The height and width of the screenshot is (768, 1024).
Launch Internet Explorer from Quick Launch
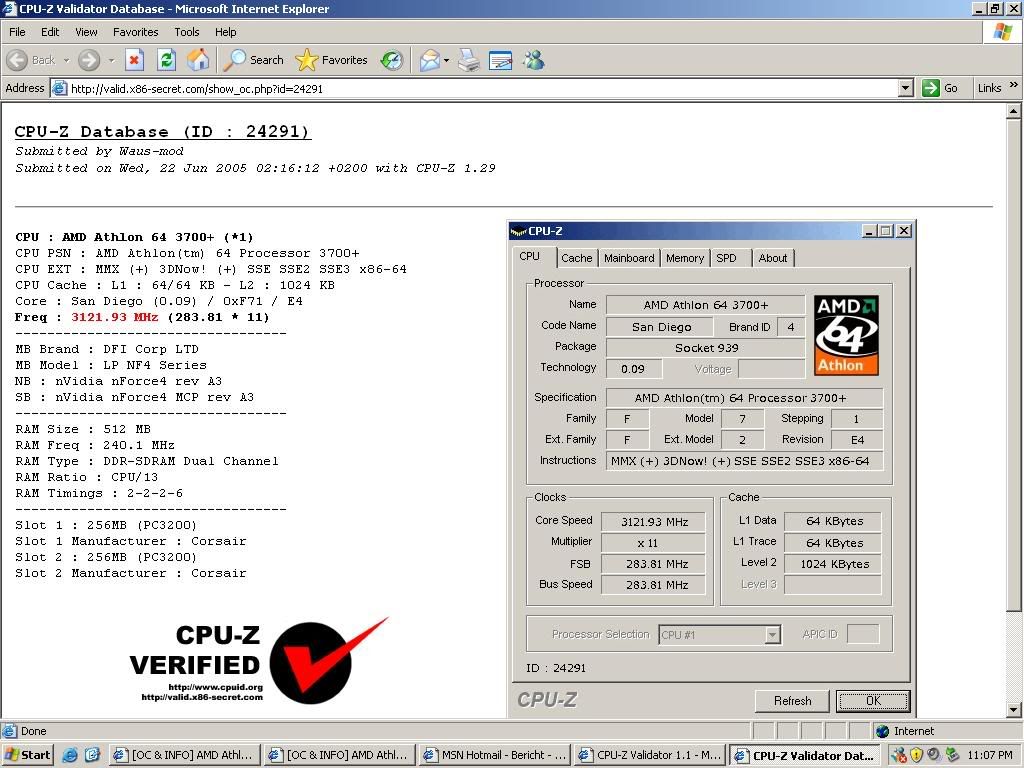coord(70,755)
